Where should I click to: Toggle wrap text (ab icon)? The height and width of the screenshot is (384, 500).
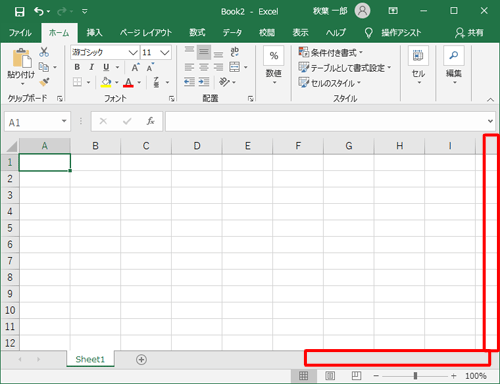click(x=235, y=52)
